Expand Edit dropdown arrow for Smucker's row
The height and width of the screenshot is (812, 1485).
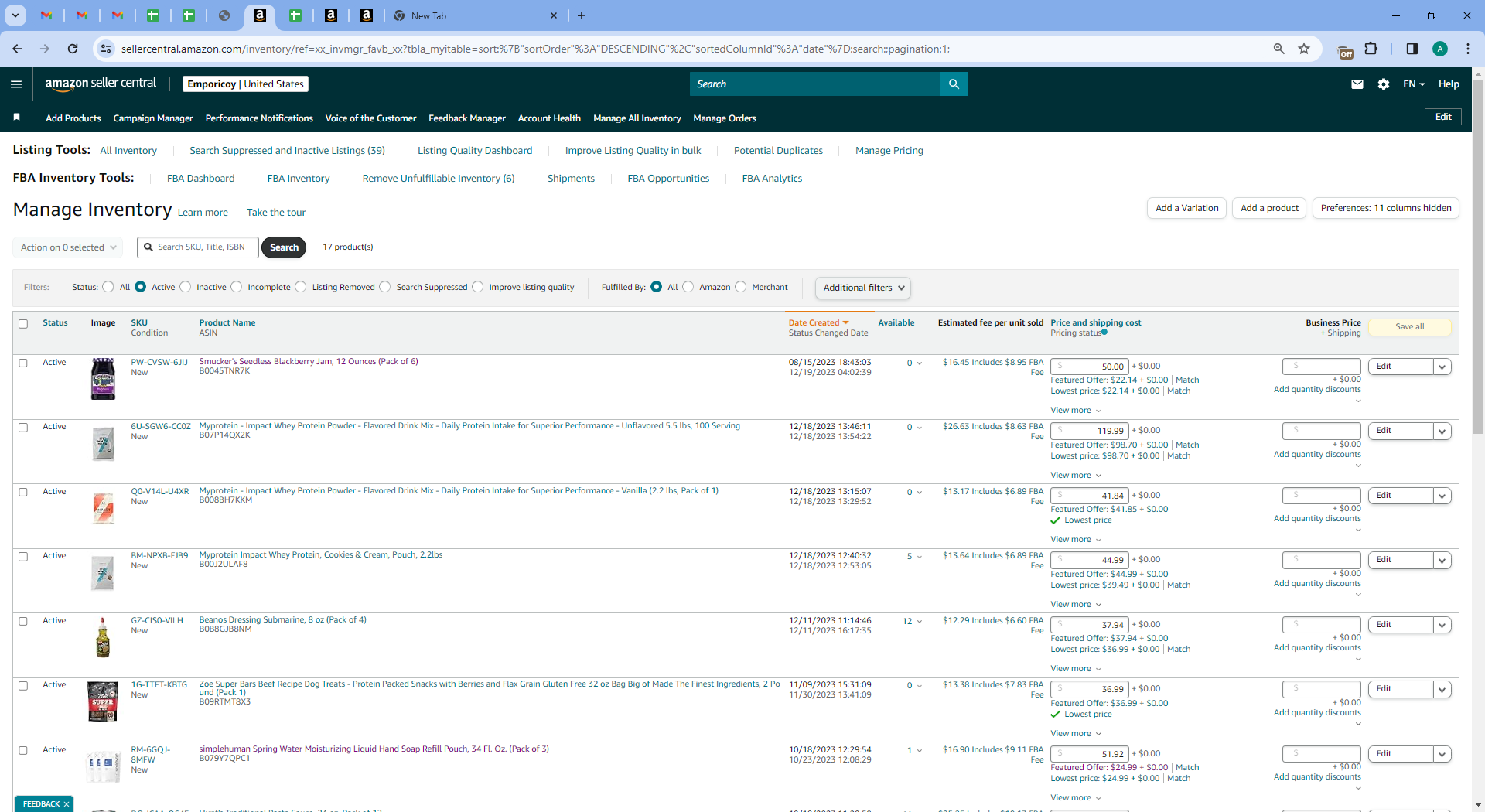[x=1442, y=367]
